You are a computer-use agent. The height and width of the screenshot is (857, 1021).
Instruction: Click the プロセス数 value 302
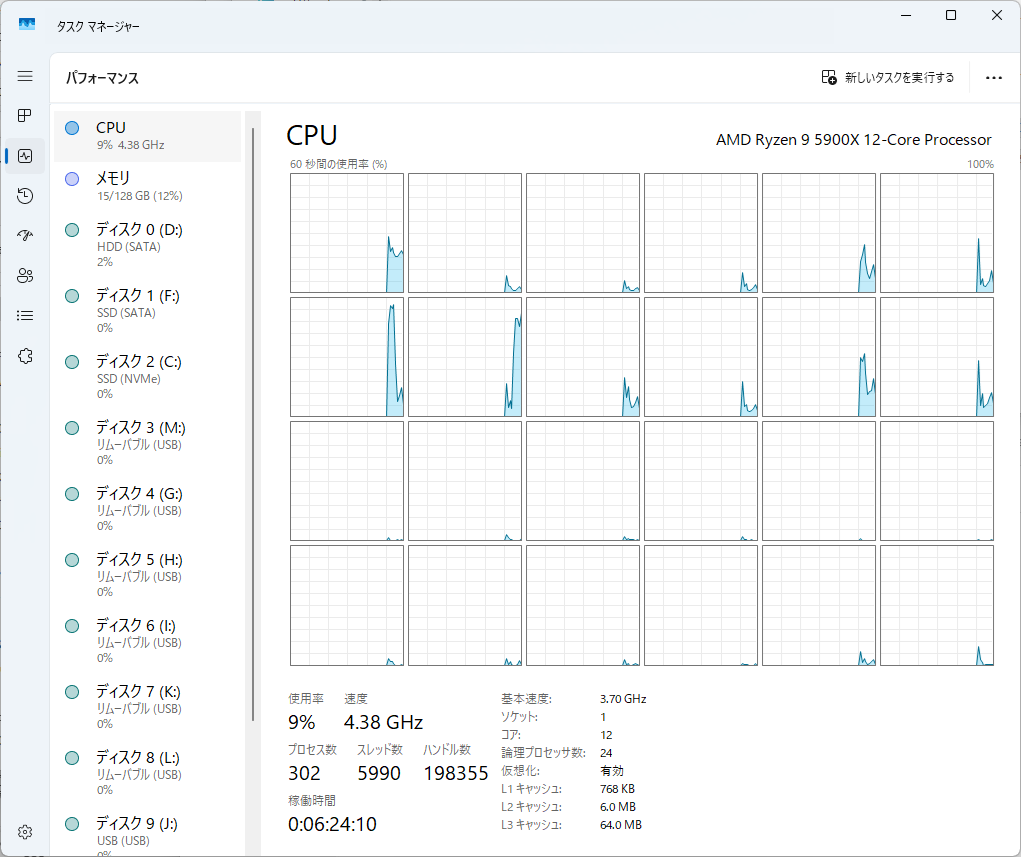[x=304, y=773]
